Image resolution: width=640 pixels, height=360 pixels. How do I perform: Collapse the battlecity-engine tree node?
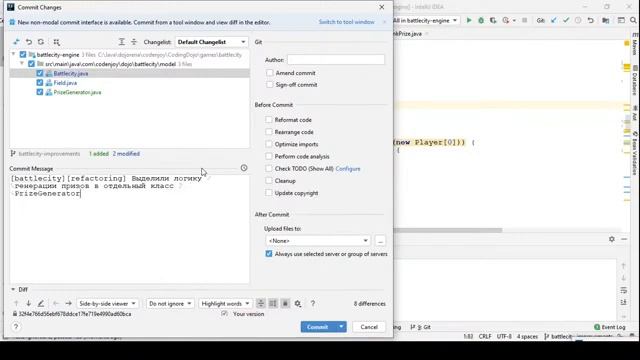coord(13,54)
